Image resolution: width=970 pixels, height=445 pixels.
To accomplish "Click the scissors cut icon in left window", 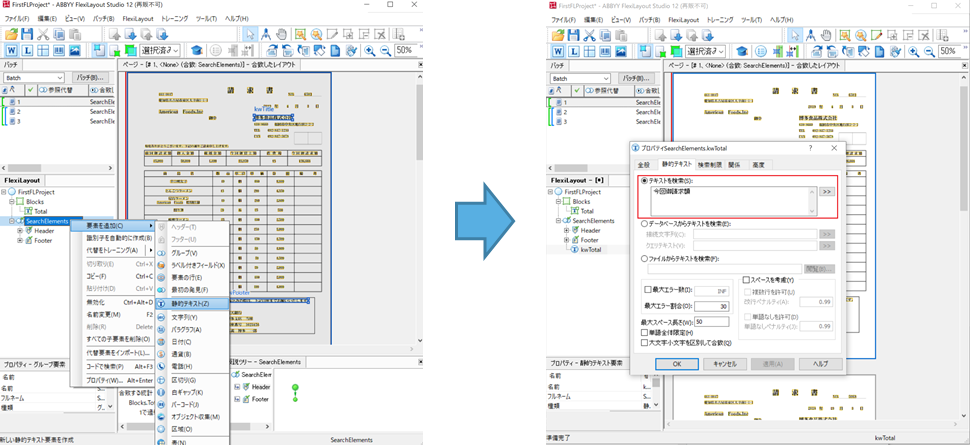I will click(x=45, y=35).
